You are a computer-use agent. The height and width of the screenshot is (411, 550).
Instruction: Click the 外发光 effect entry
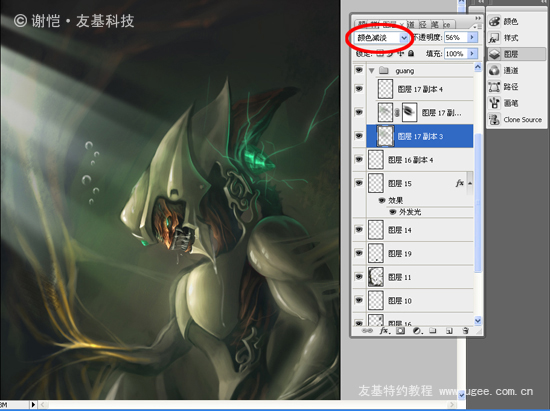point(410,212)
